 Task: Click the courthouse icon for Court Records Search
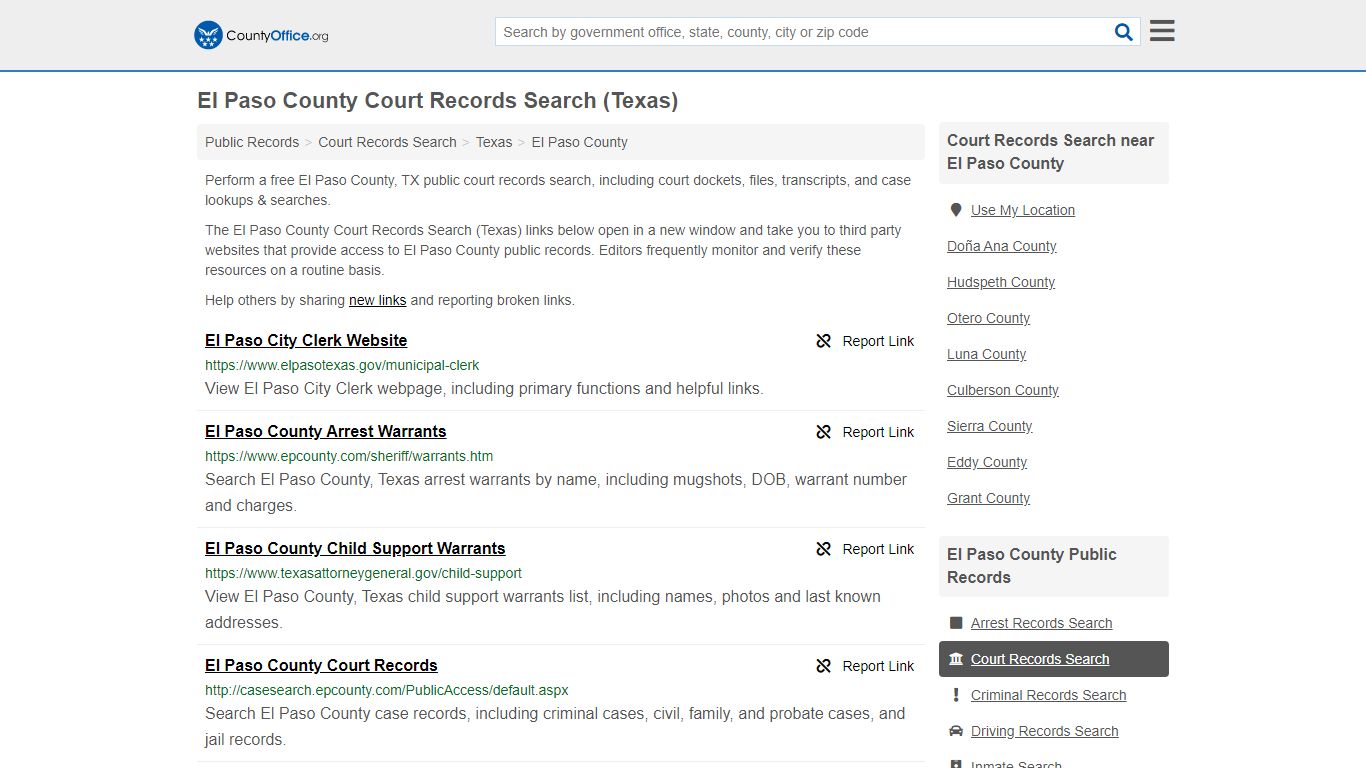point(956,659)
